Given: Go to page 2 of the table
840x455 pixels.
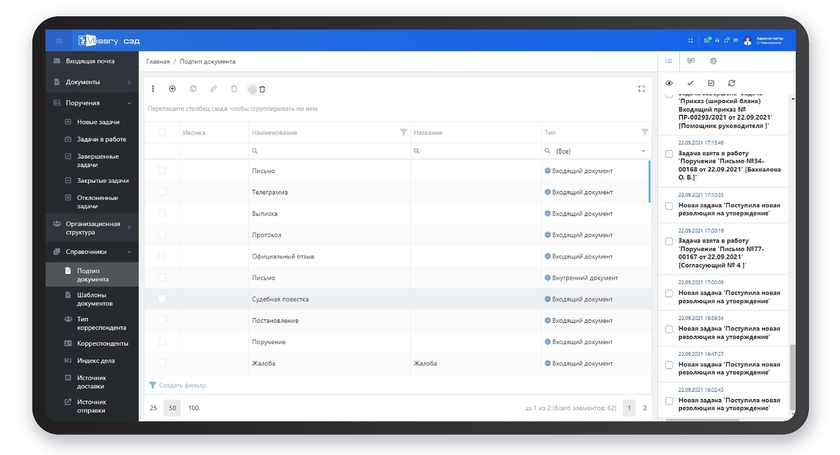Looking at the screenshot, I should (x=645, y=408).
